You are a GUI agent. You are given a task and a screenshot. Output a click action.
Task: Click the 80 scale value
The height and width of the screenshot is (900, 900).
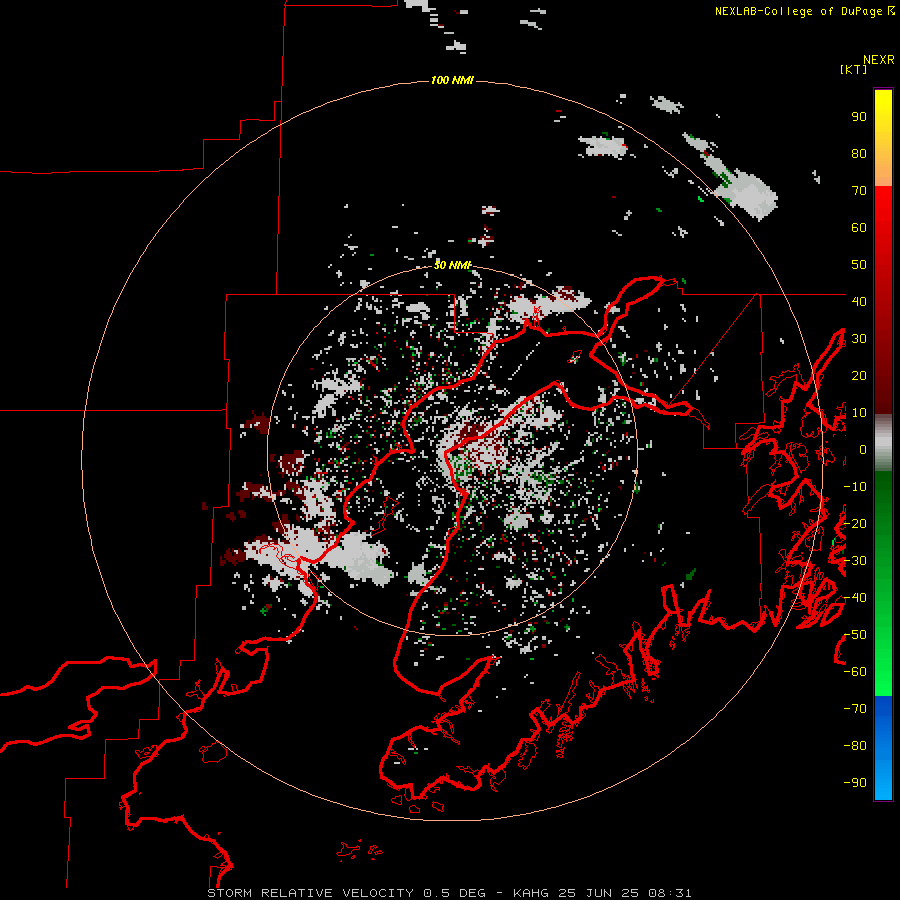pyautogui.click(x=859, y=154)
